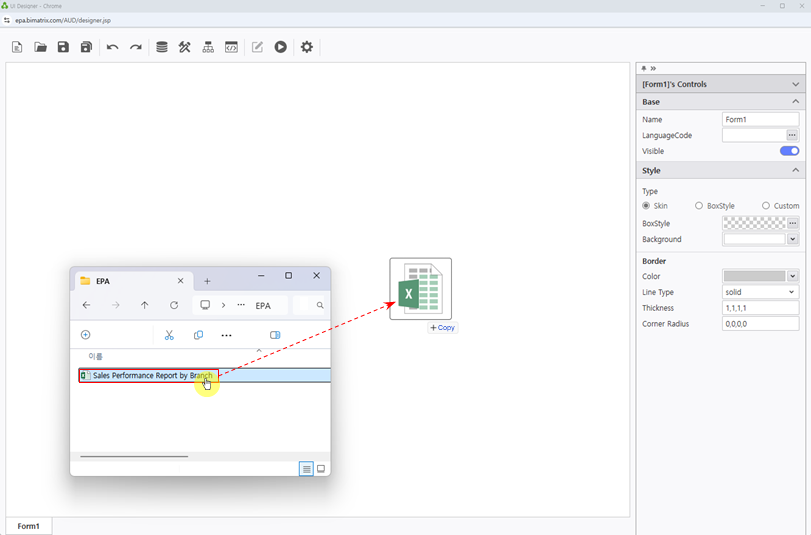Open the database data source icon
The height and width of the screenshot is (535, 811).
162,47
